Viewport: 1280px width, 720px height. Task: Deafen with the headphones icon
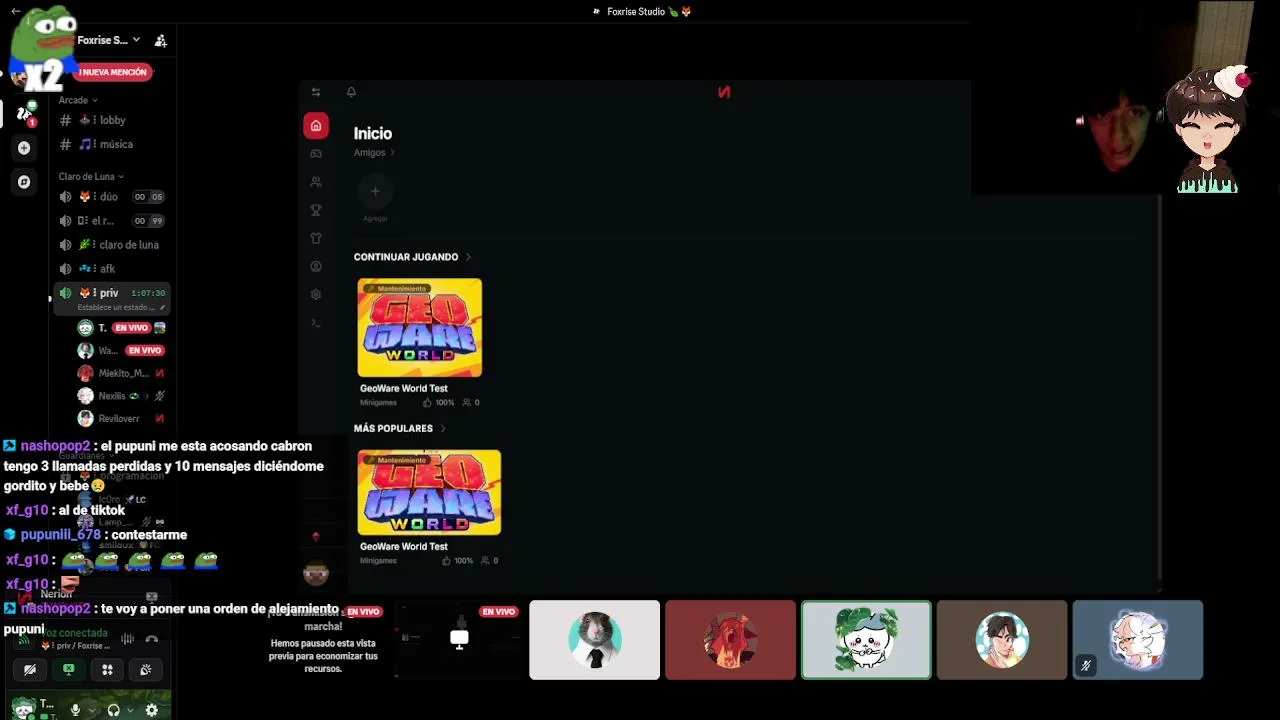click(113, 710)
